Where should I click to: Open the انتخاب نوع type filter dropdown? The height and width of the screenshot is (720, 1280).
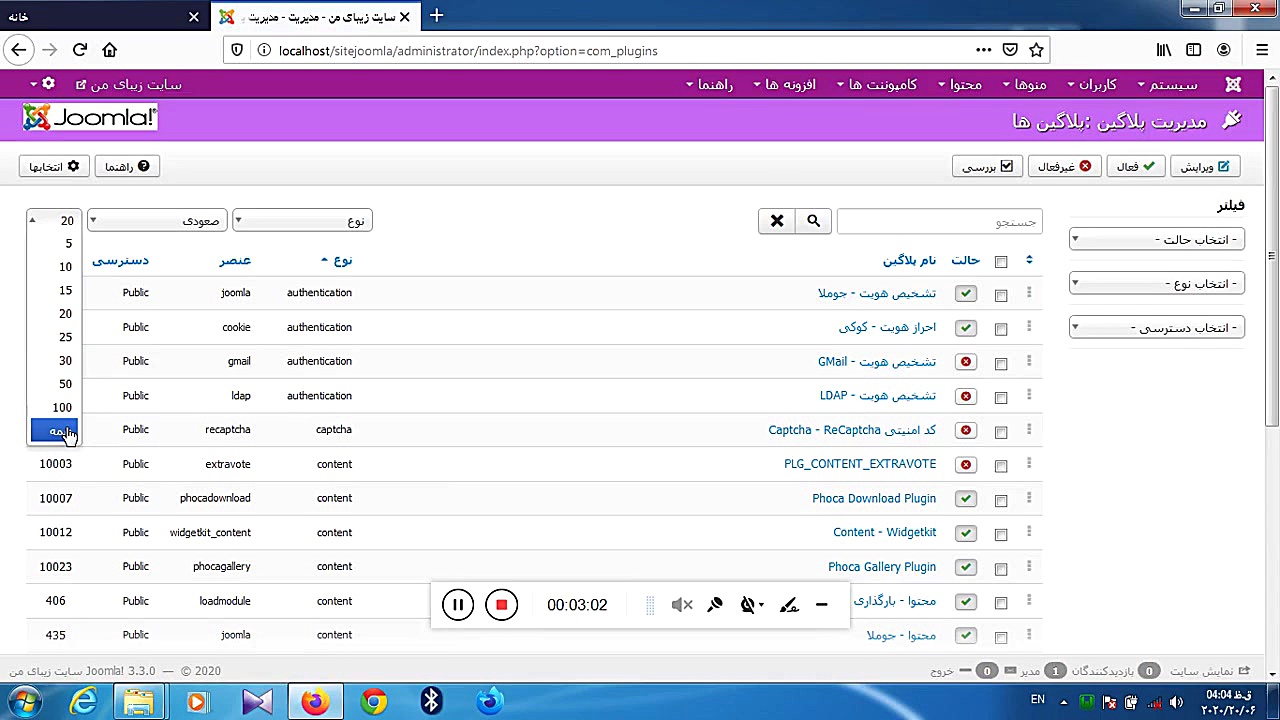pyautogui.click(x=1157, y=284)
